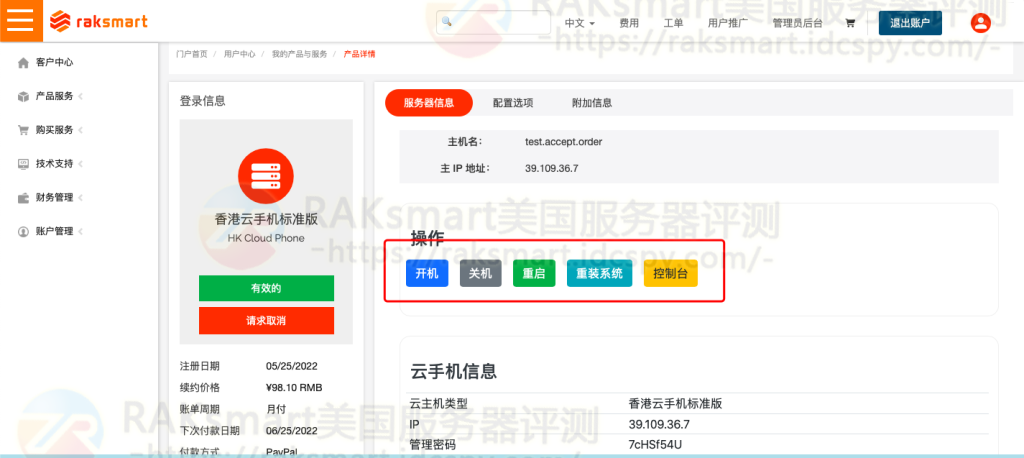Image resolution: width=1024 pixels, height=458 pixels.
Task: Open 客户中心 in the sidebar
Action: pos(54,63)
